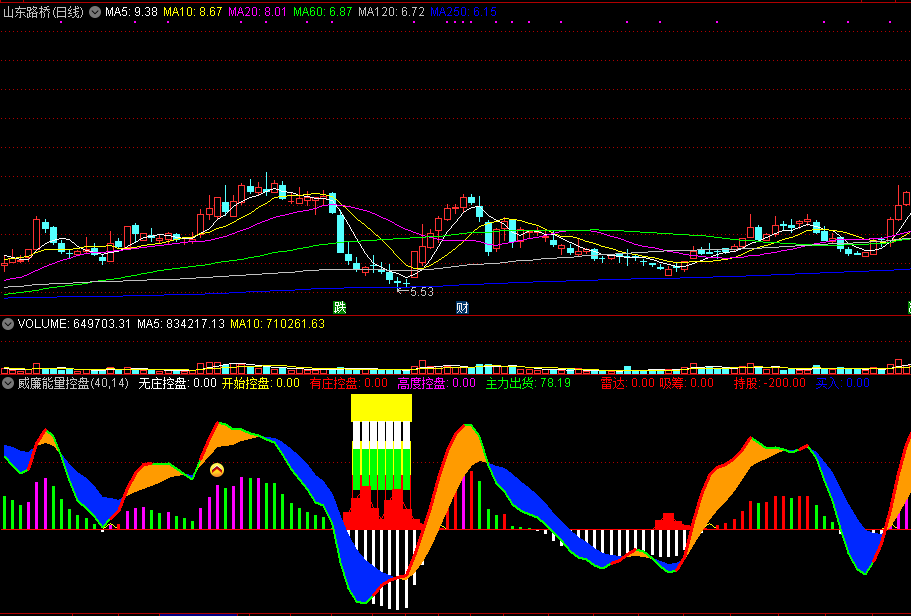Screen dimensions: 911x616
Task: Click the 高度控盘: 0.00 value
Action: tap(436, 383)
